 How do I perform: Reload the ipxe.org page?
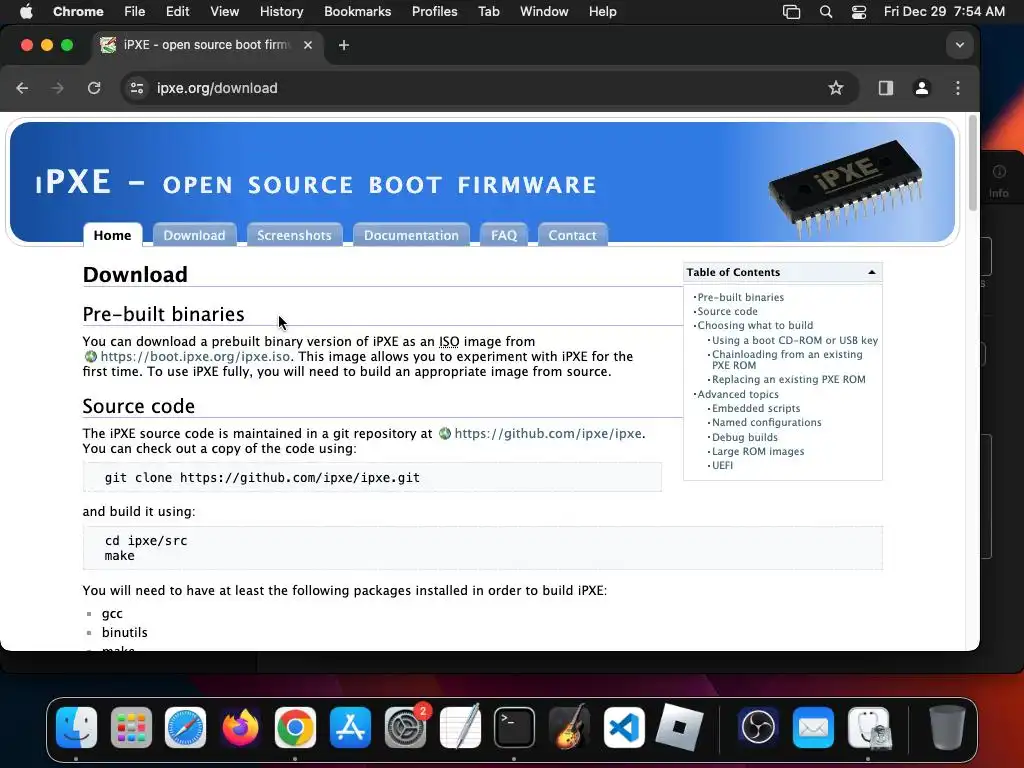pos(94,88)
